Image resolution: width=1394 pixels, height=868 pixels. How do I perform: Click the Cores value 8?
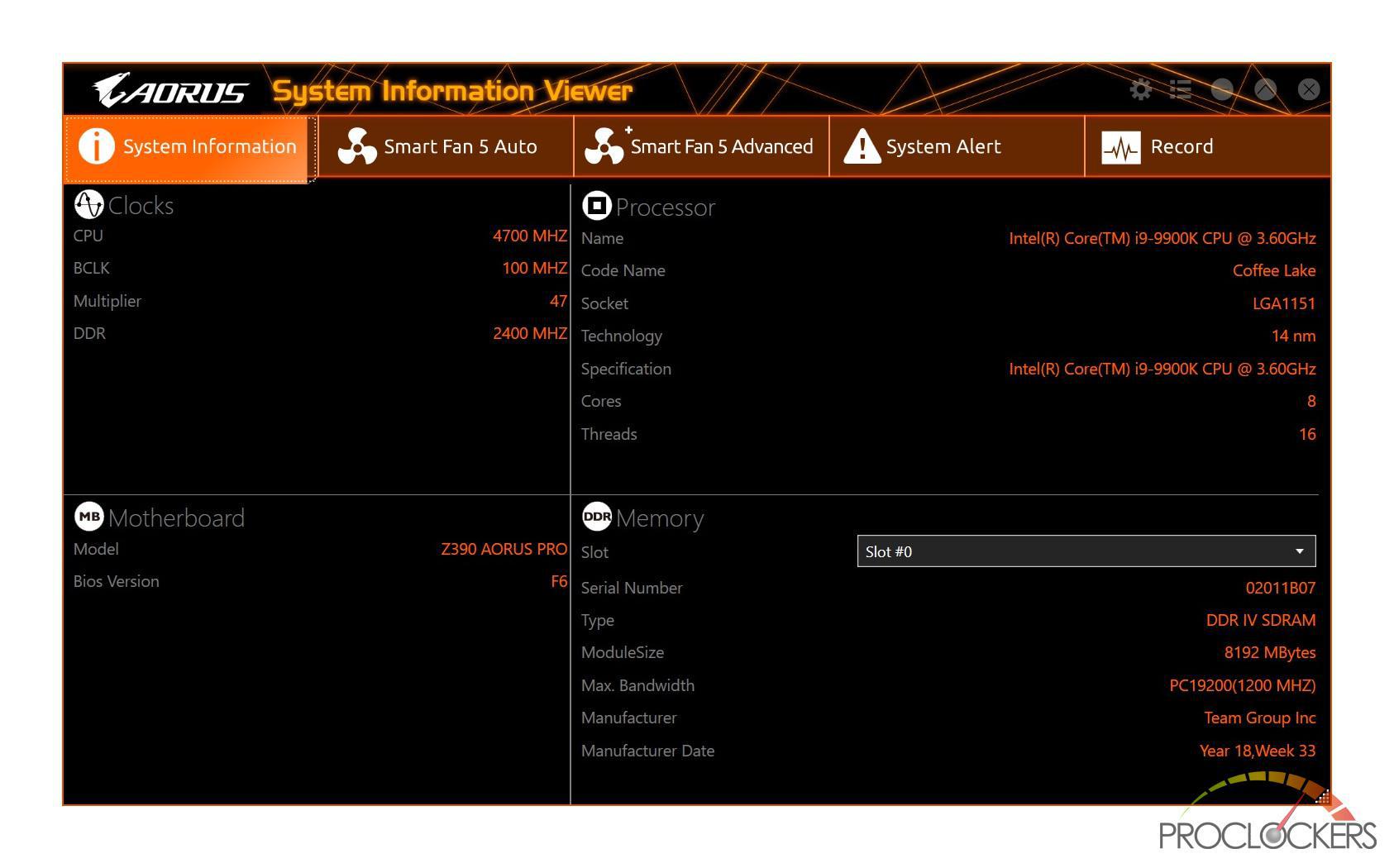[1310, 401]
